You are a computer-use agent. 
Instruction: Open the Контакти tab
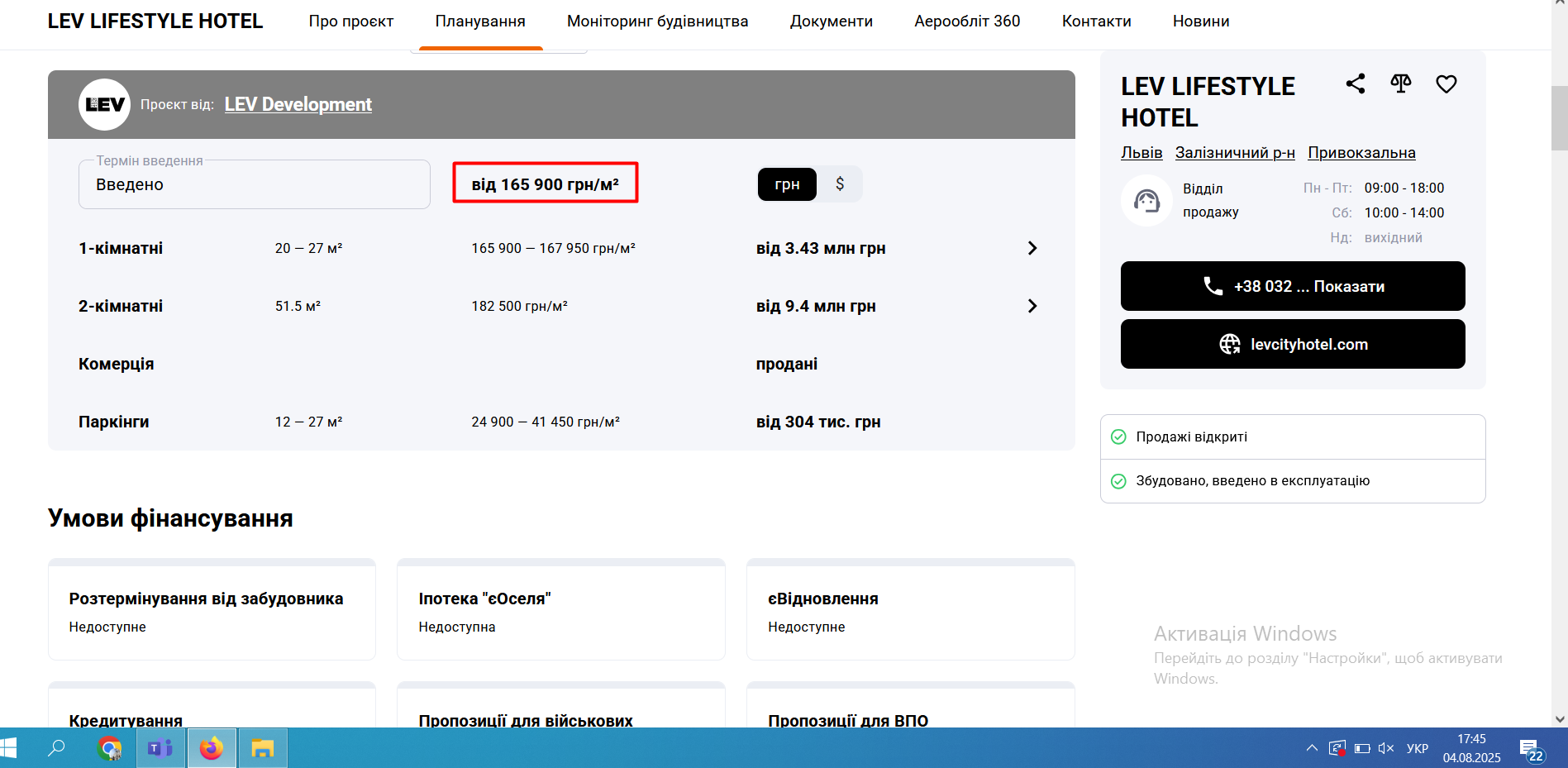click(1097, 21)
